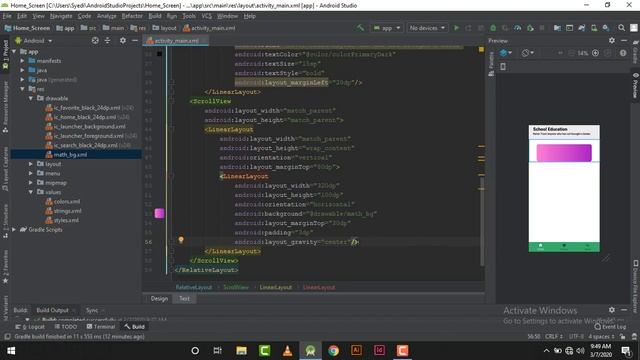Viewport: 640px width, 360px height.
Task: Expand the menu folder in res
Action: (x=31, y=173)
